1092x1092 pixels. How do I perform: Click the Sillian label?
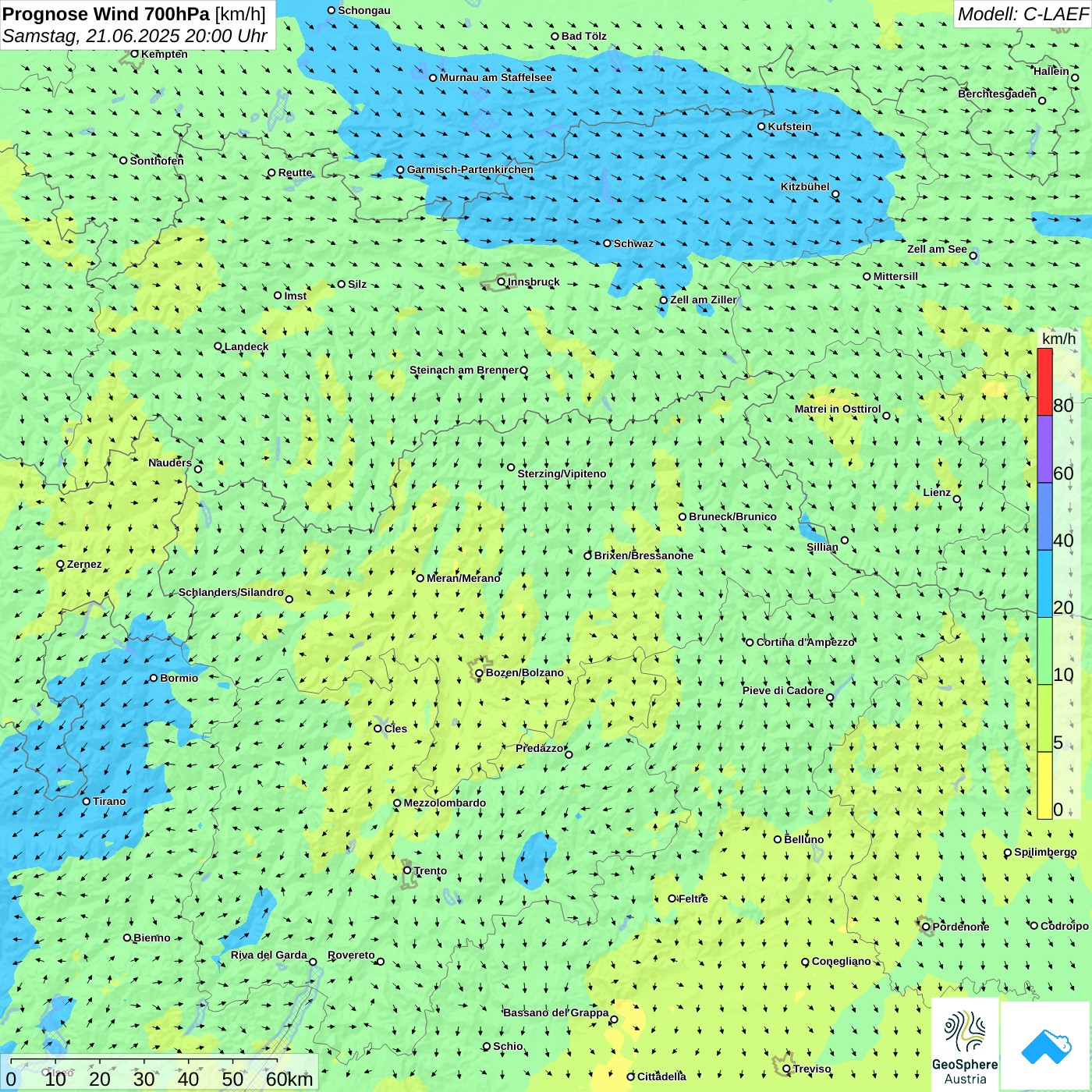coord(822,547)
